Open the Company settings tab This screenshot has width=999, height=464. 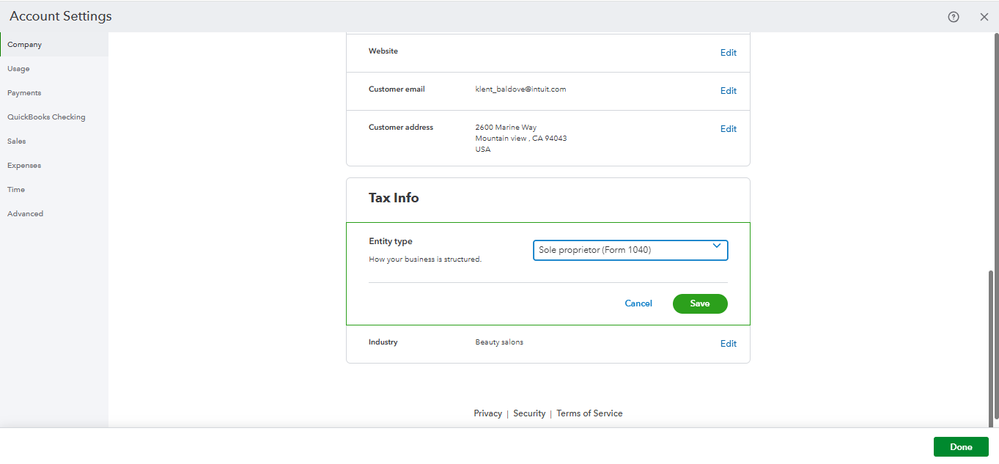[25, 45]
